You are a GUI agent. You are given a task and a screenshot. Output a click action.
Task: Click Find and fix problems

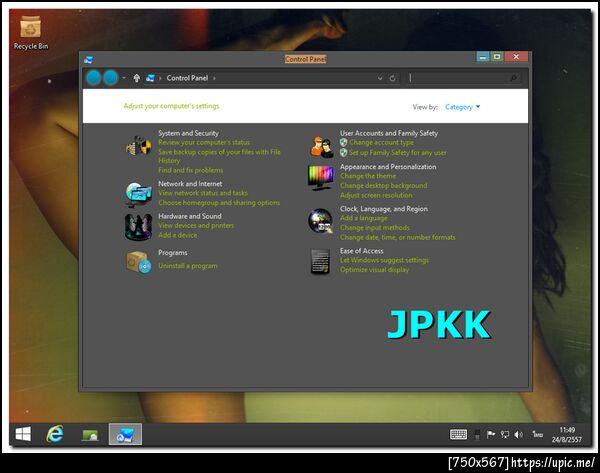pos(191,170)
